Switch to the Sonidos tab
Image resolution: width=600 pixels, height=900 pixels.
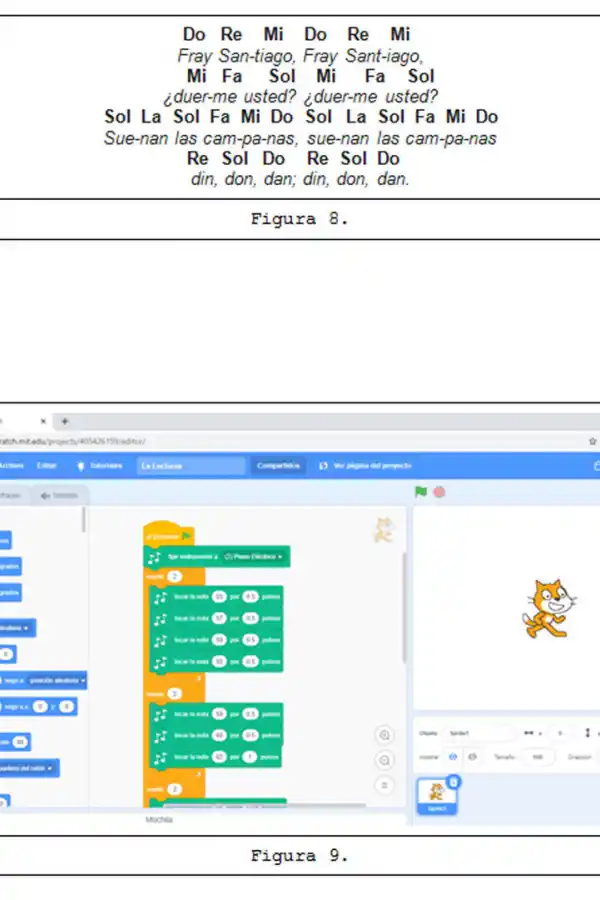[x=58, y=495]
